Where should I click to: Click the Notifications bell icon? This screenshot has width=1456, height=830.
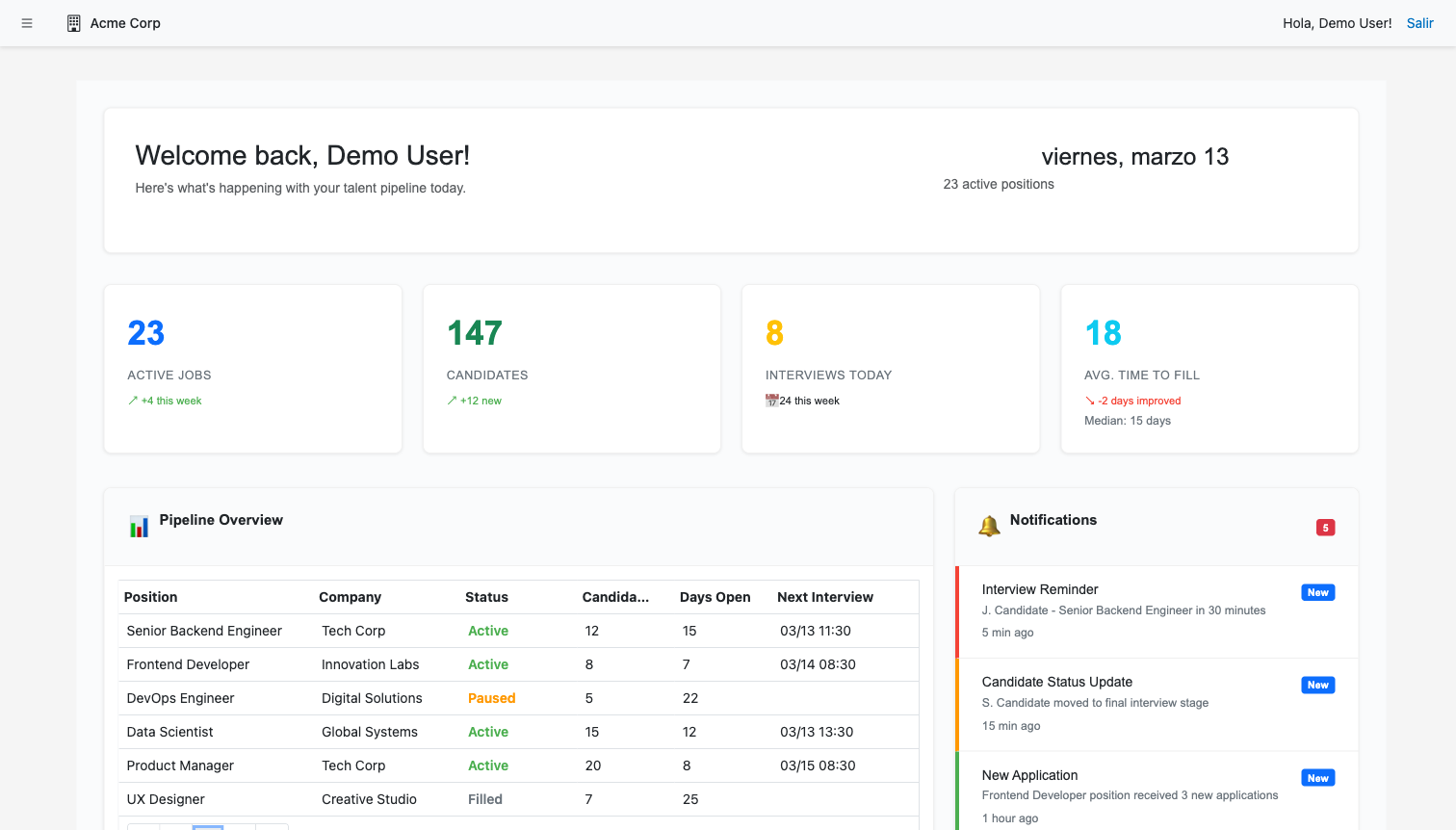pos(989,526)
